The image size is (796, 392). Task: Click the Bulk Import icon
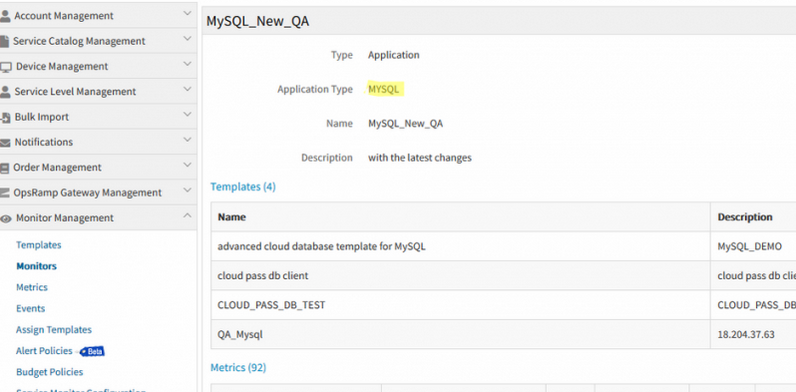(x=5, y=117)
